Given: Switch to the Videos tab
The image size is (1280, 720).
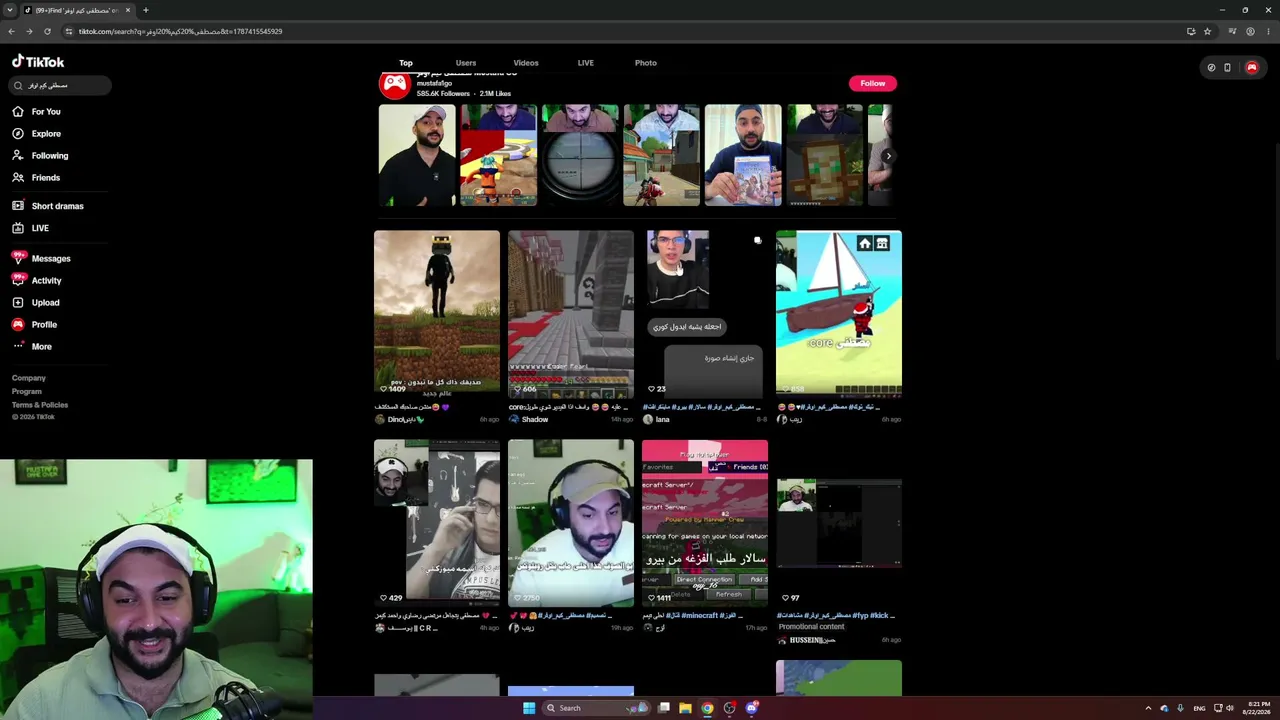Looking at the screenshot, I should (x=526, y=63).
